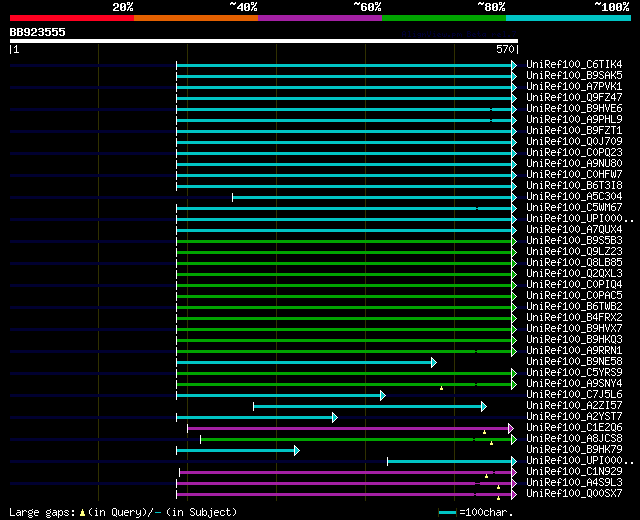
Task: Select the UniRef100_Q9LZ23 entry
Action: point(574,252)
